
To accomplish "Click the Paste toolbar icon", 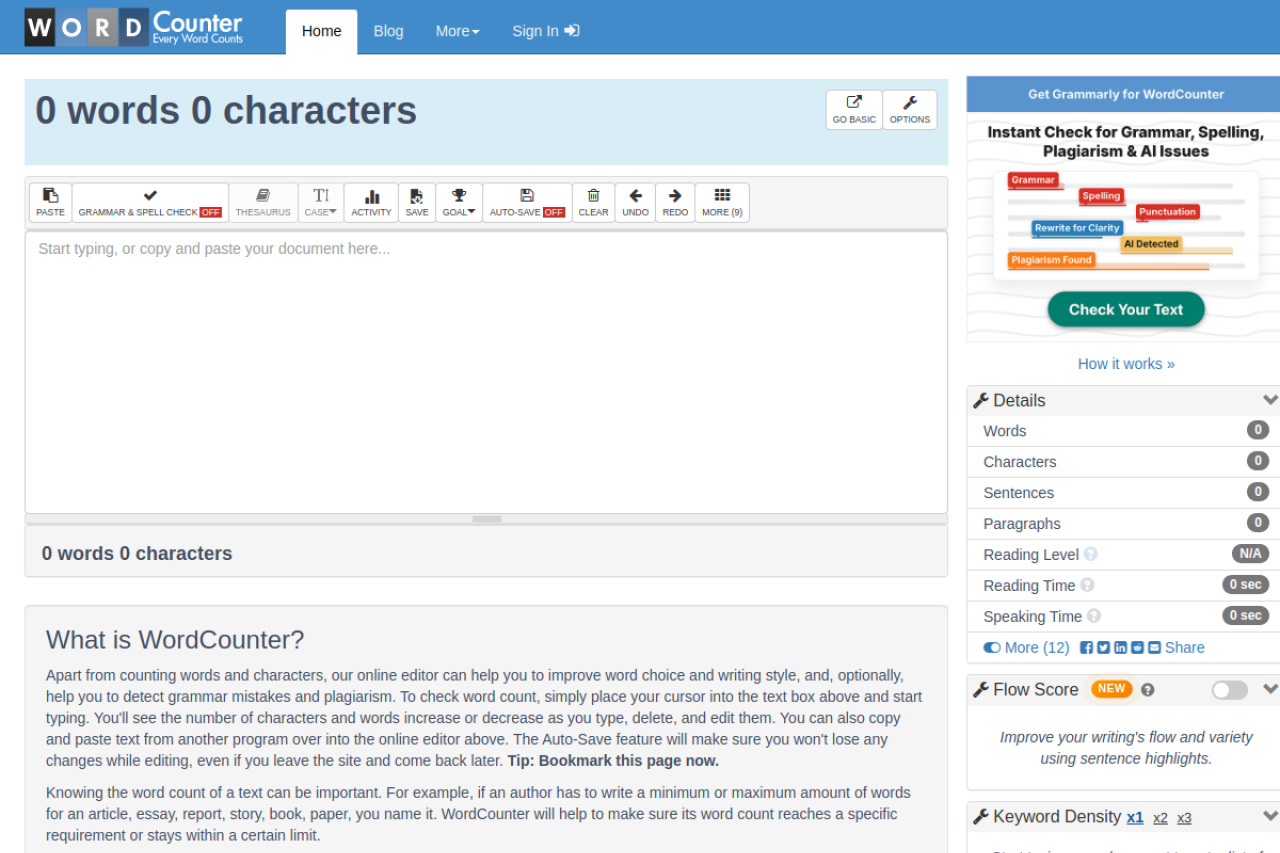I will 50,202.
